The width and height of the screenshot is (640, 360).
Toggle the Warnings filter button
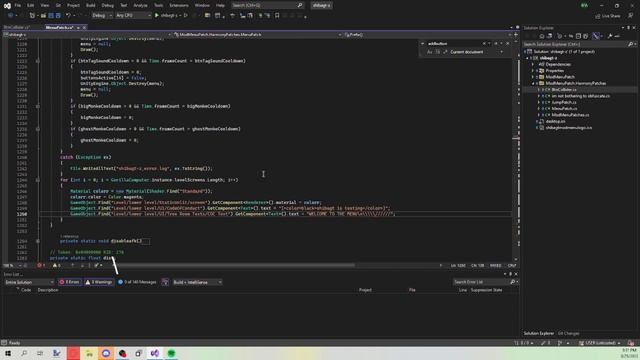coord(99,282)
